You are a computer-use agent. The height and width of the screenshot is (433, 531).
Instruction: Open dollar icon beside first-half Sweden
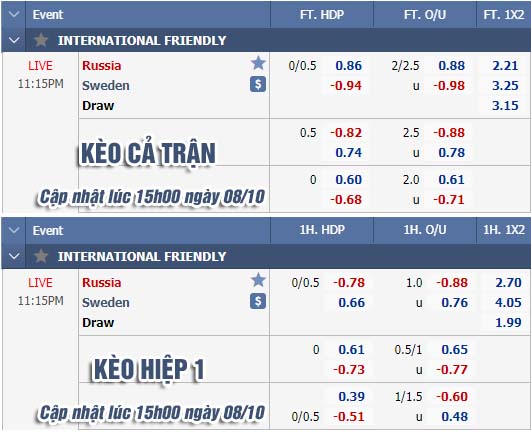click(x=258, y=301)
